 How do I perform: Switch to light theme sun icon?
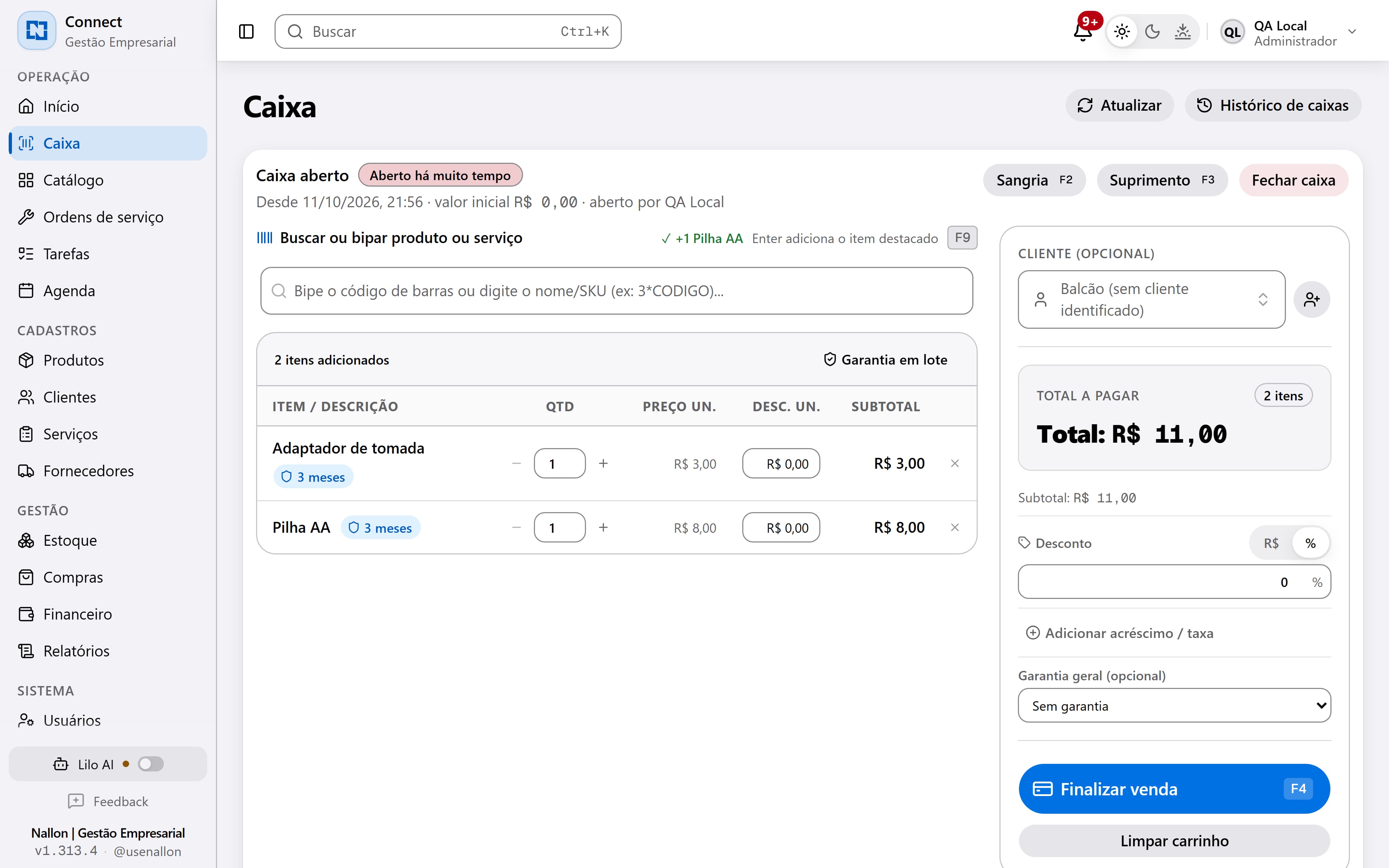coord(1122,31)
